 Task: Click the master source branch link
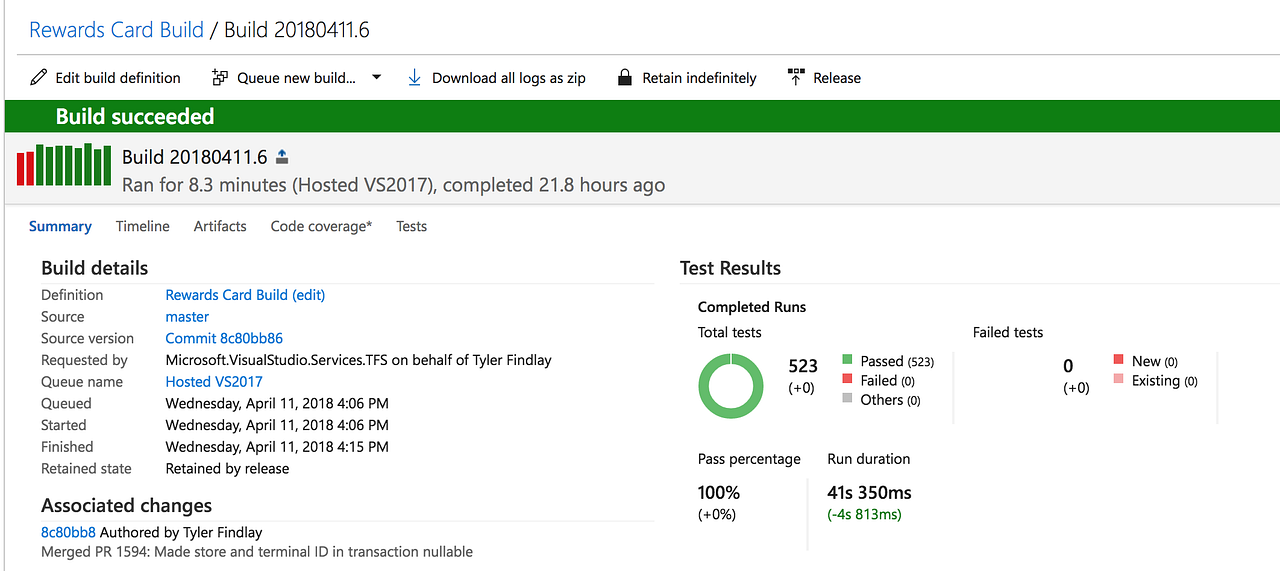point(187,317)
